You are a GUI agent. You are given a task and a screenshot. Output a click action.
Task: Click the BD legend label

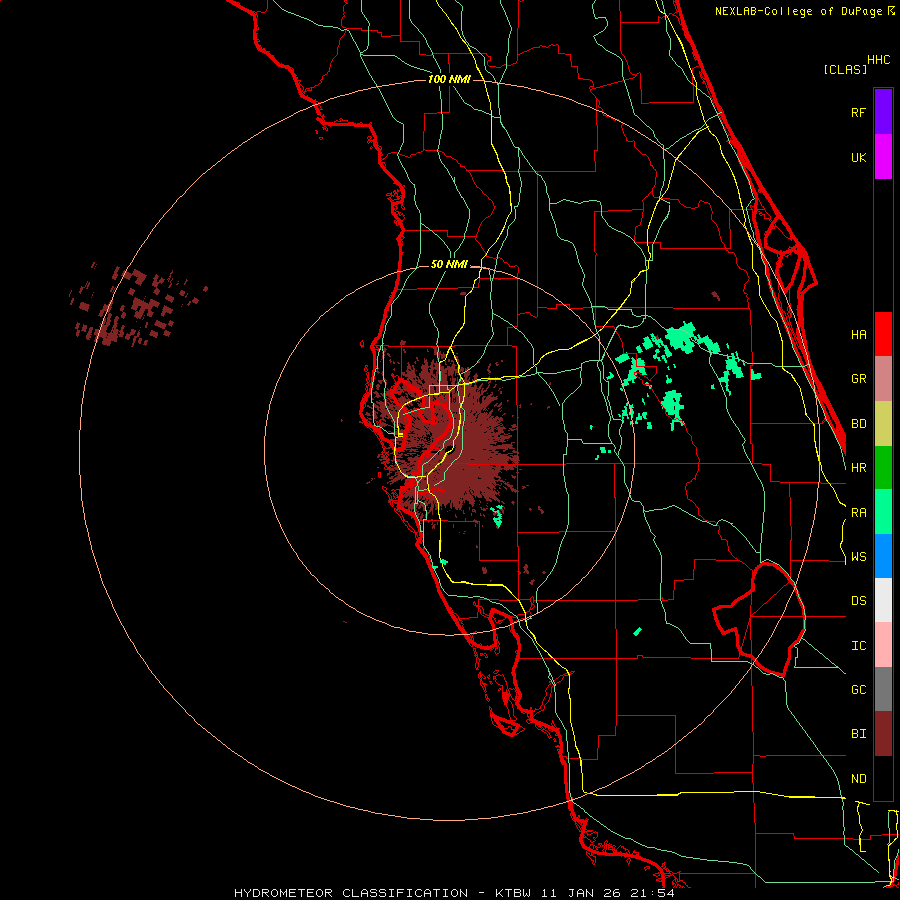click(x=858, y=424)
